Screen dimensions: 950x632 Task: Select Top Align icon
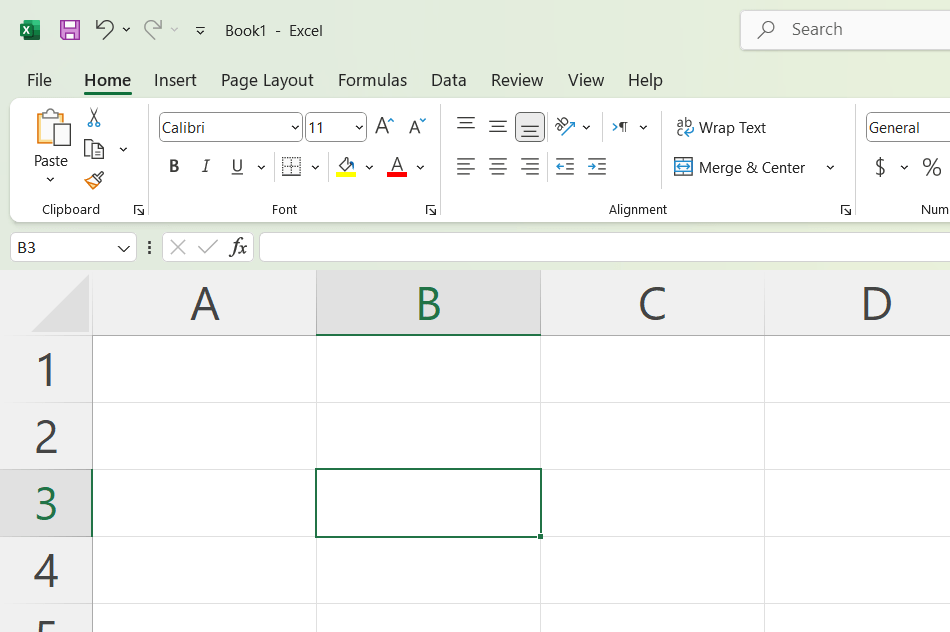tap(466, 126)
